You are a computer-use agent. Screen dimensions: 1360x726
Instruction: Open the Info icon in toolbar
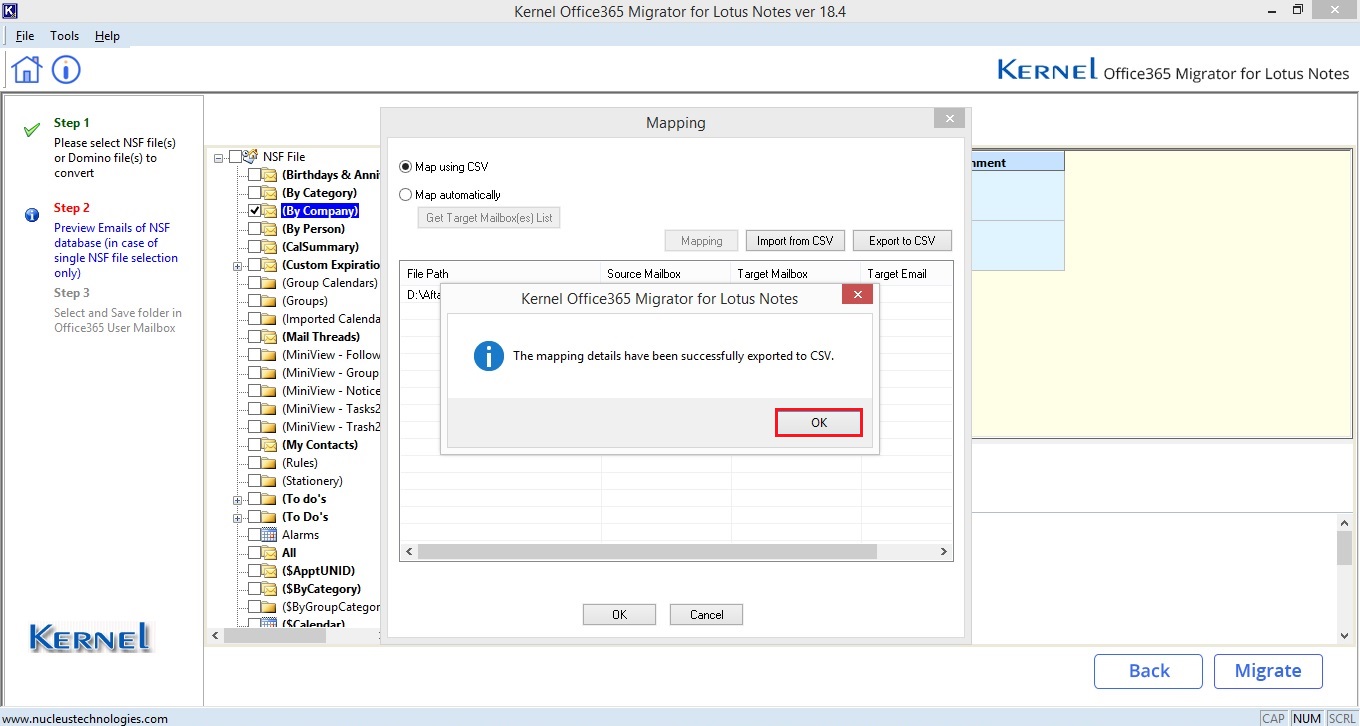coord(66,70)
